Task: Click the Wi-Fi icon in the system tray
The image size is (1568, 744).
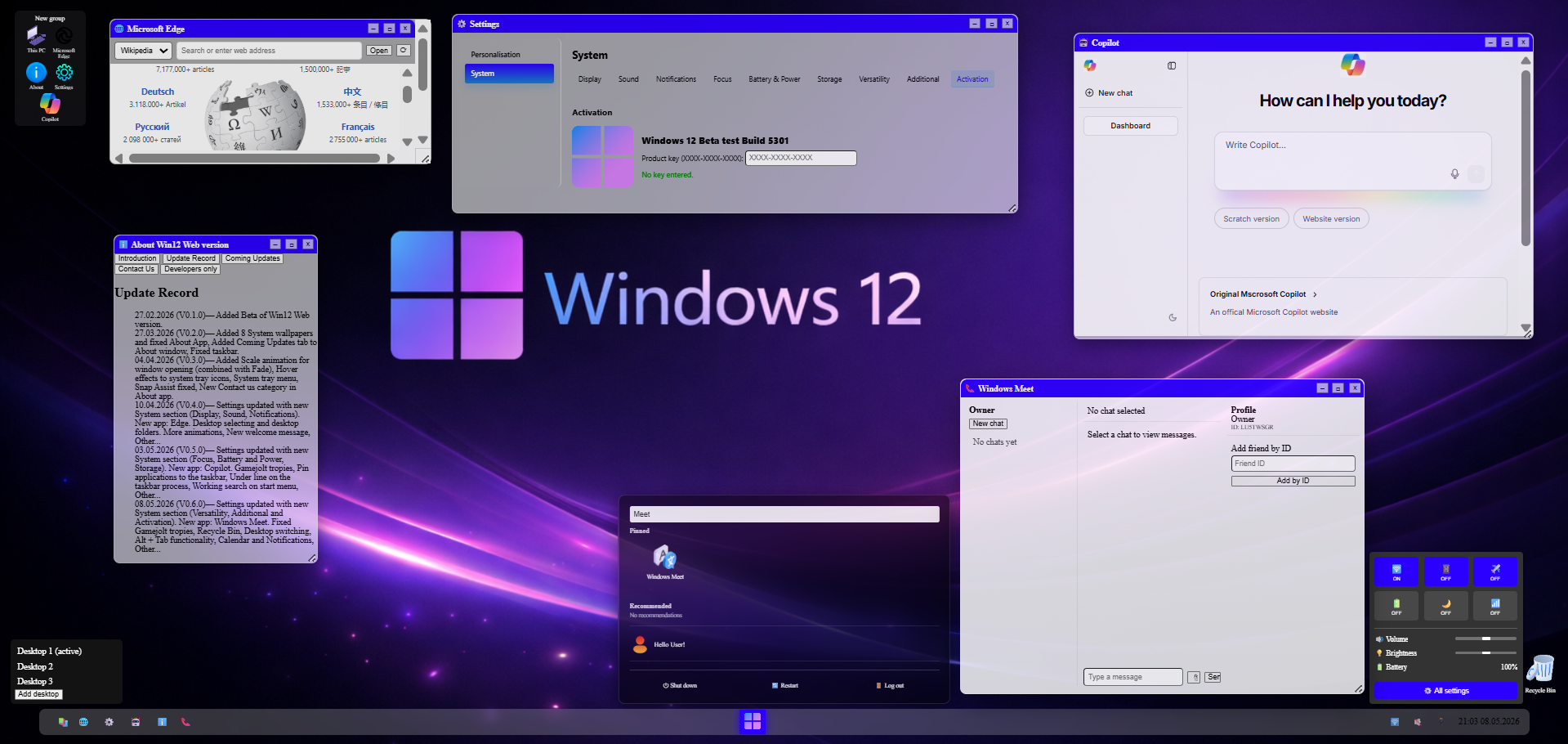Action: point(1395,722)
